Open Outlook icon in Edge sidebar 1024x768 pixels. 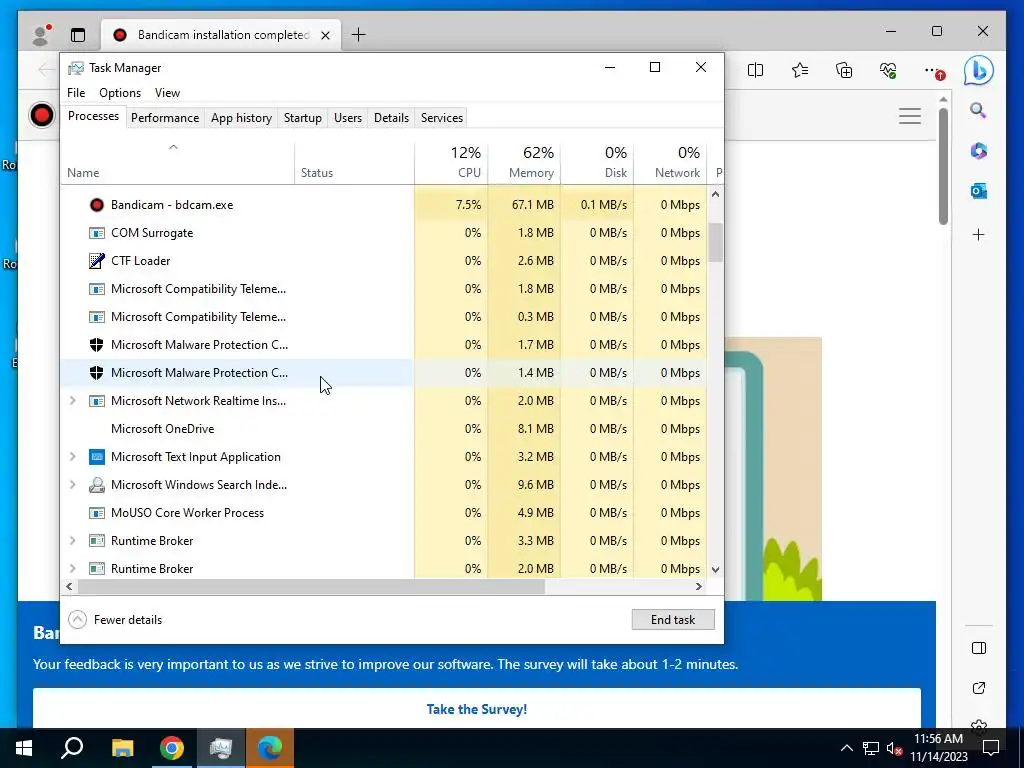(x=978, y=191)
